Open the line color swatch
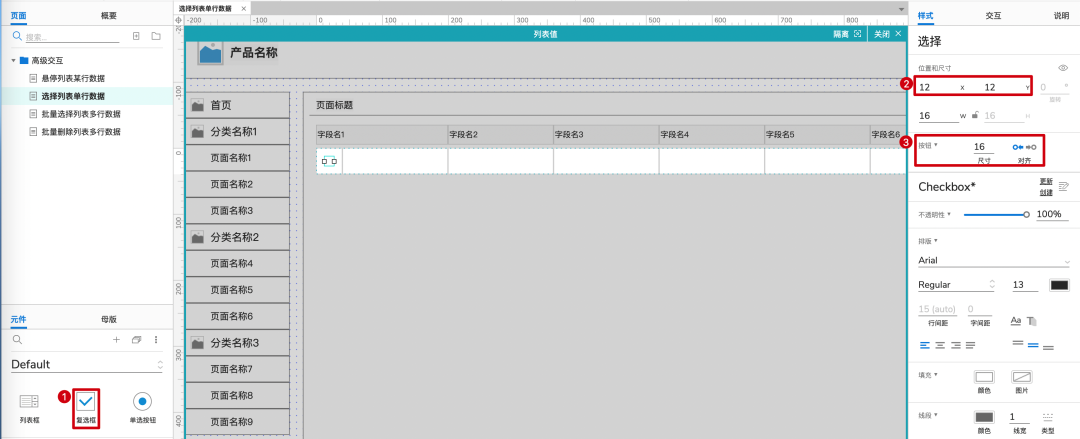The width and height of the screenshot is (1080, 439). [x=984, y=417]
